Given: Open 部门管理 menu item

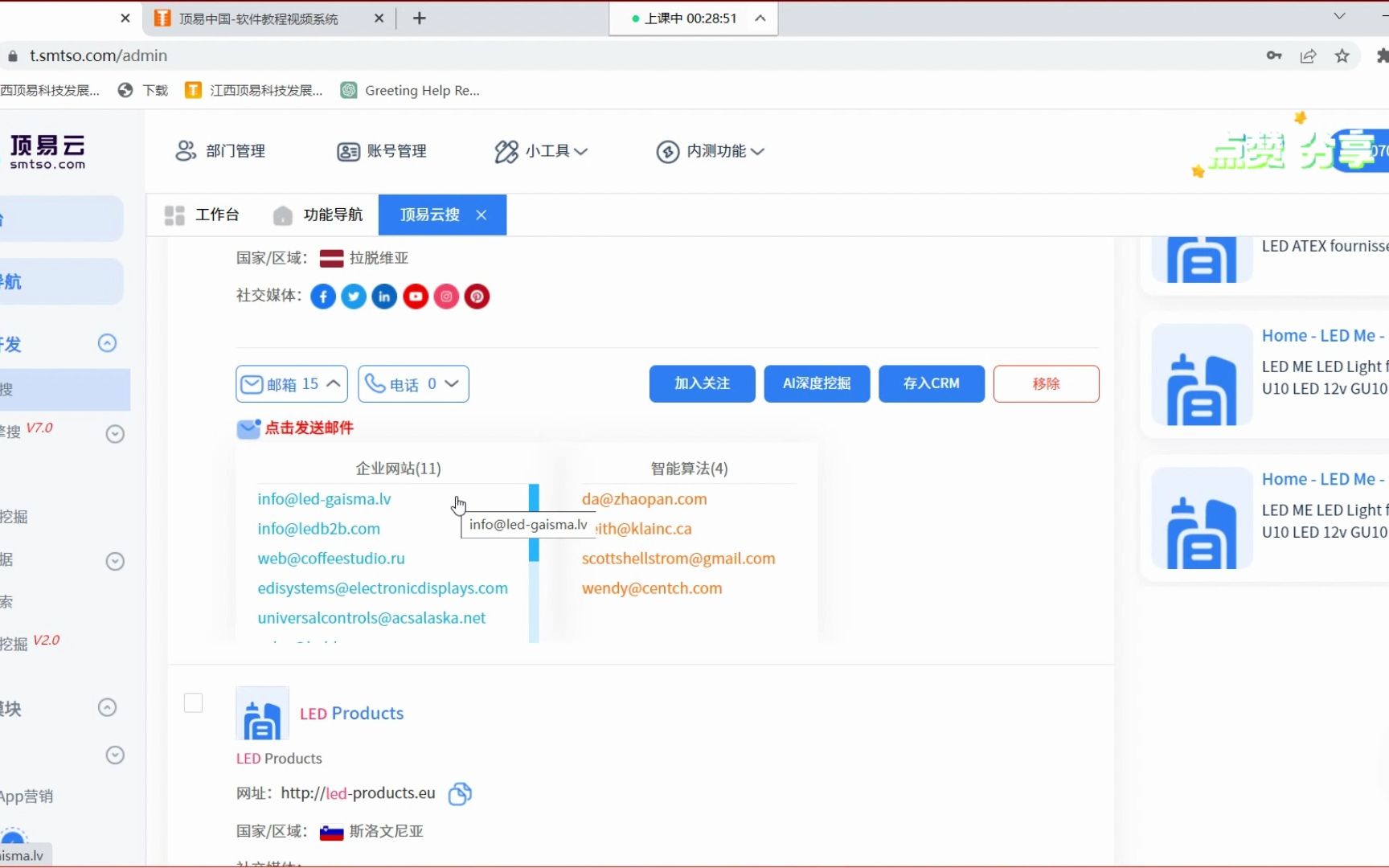Looking at the screenshot, I should pos(220,151).
